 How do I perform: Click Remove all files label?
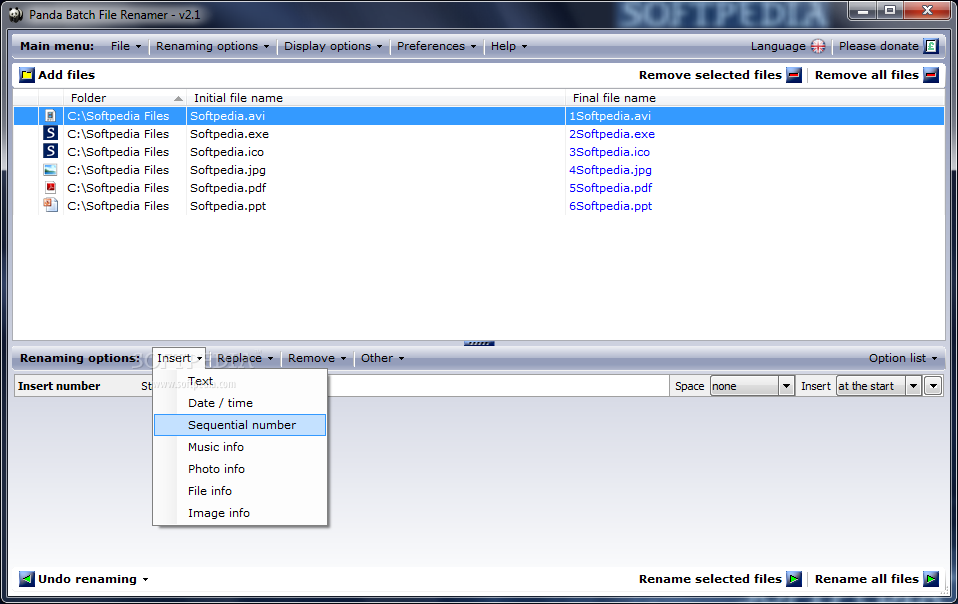click(x=866, y=75)
